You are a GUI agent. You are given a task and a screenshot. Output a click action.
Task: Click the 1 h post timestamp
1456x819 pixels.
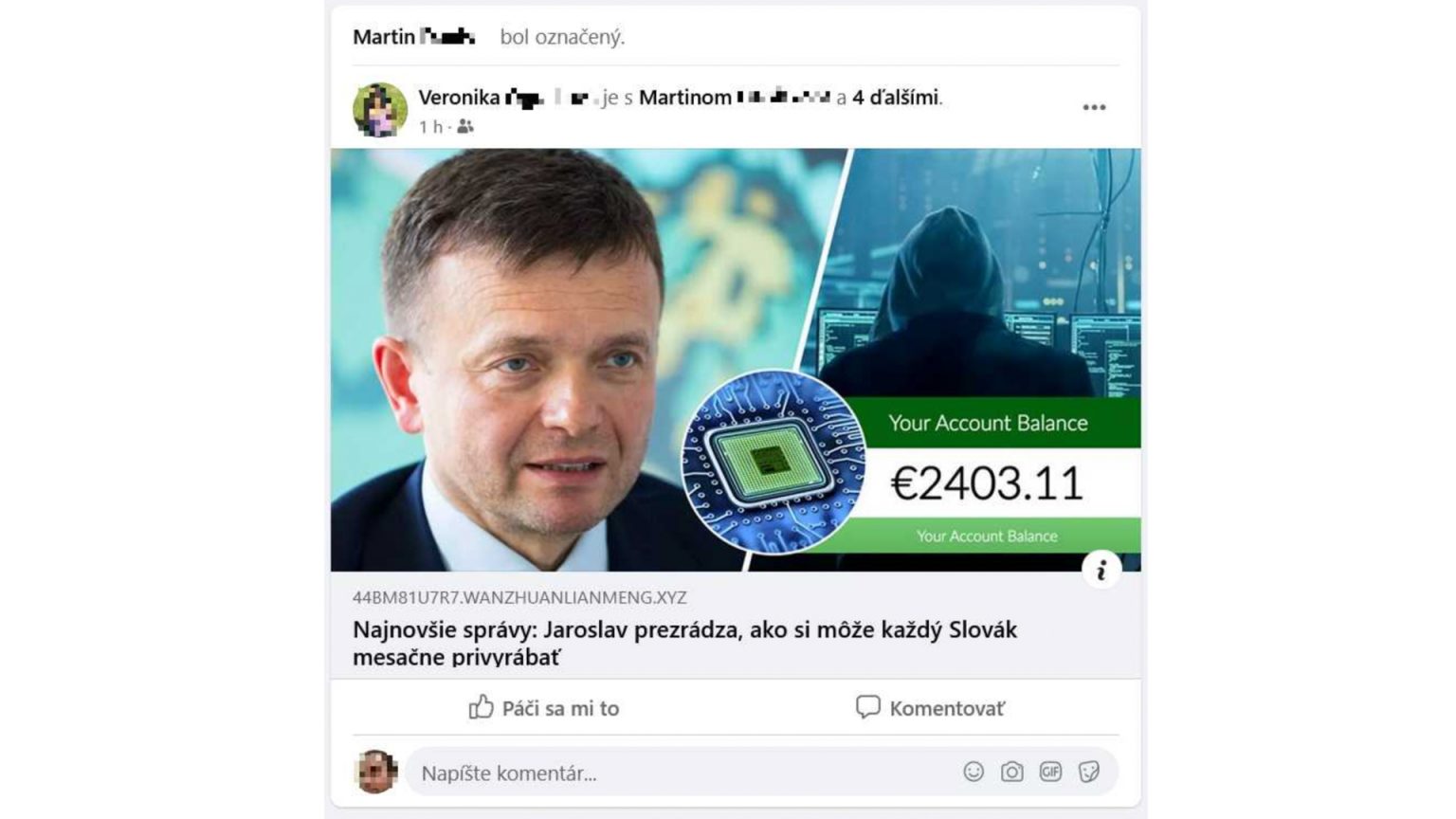pyautogui.click(x=430, y=126)
